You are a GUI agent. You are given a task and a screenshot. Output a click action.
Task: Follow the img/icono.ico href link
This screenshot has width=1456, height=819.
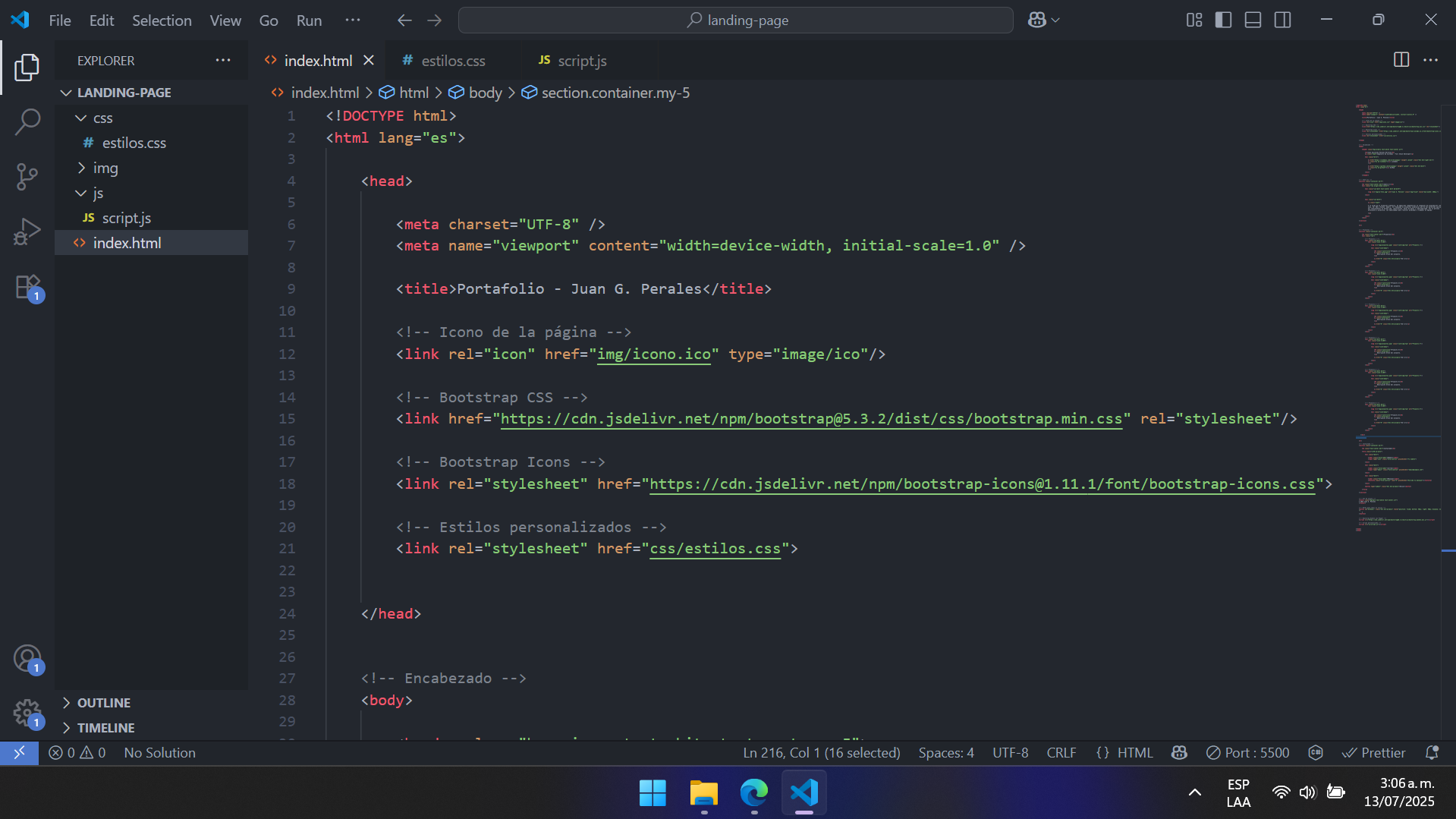(654, 354)
